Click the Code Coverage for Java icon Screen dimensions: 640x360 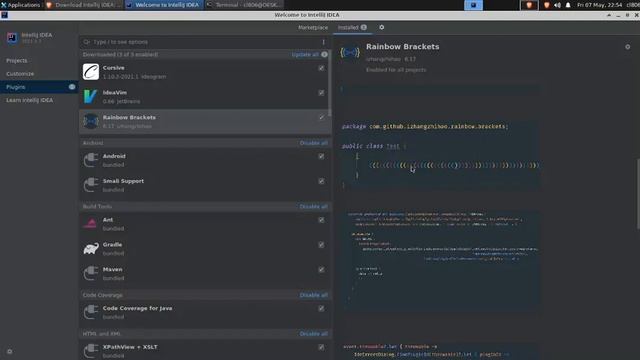click(91, 312)
